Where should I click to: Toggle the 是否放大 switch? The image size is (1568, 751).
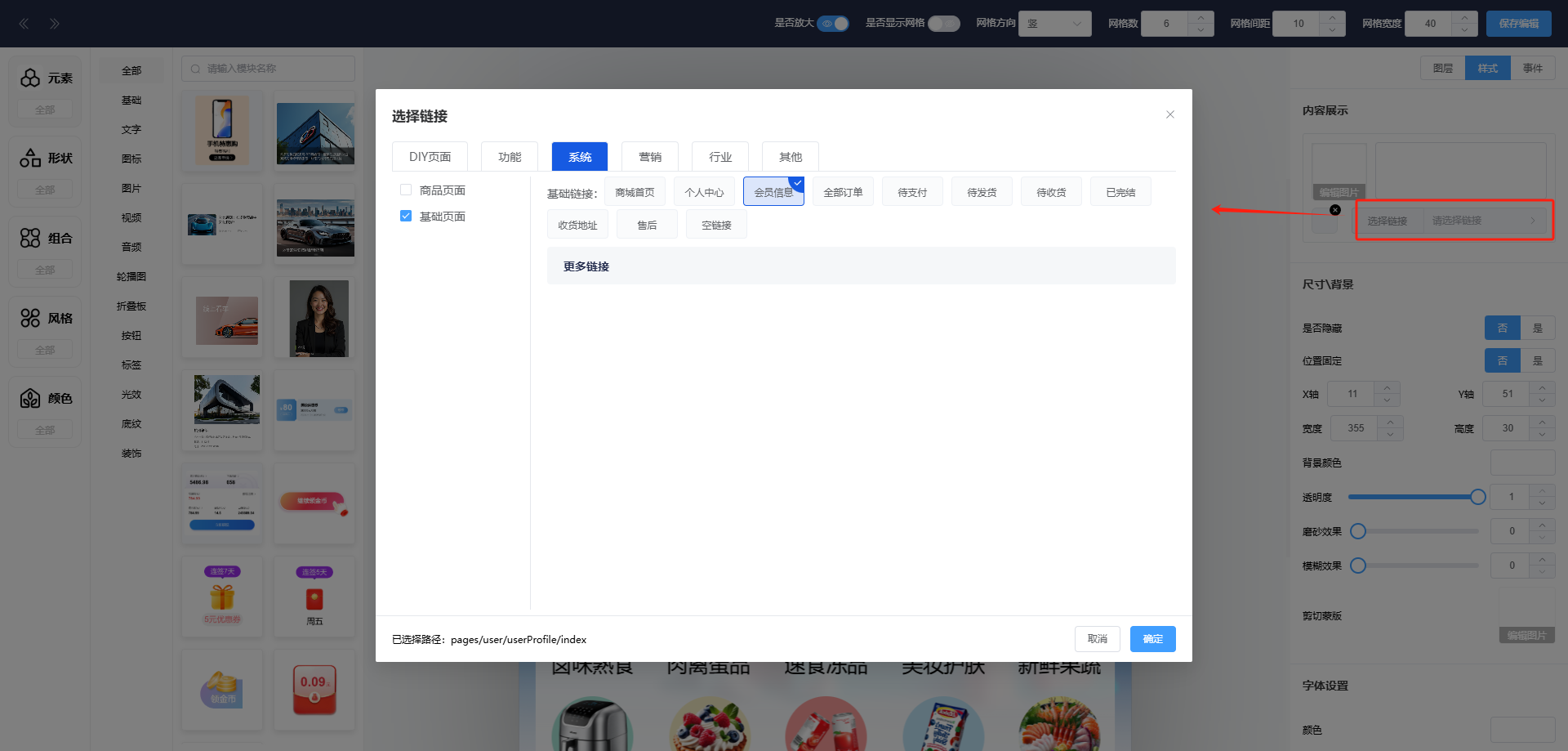click(x=833, y=24)
